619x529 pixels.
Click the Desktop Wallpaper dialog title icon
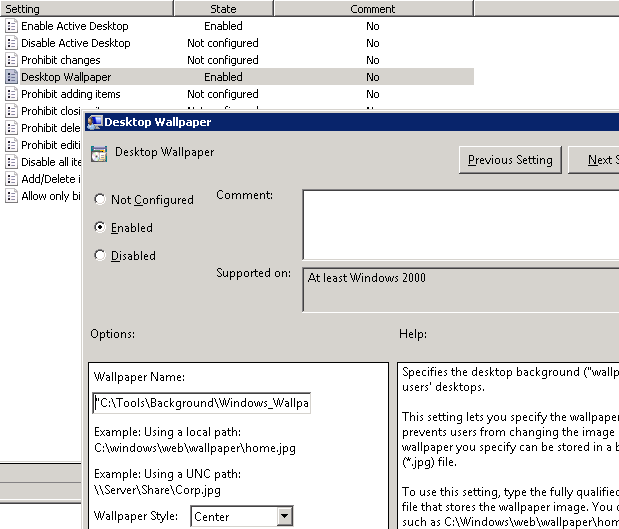95,122
